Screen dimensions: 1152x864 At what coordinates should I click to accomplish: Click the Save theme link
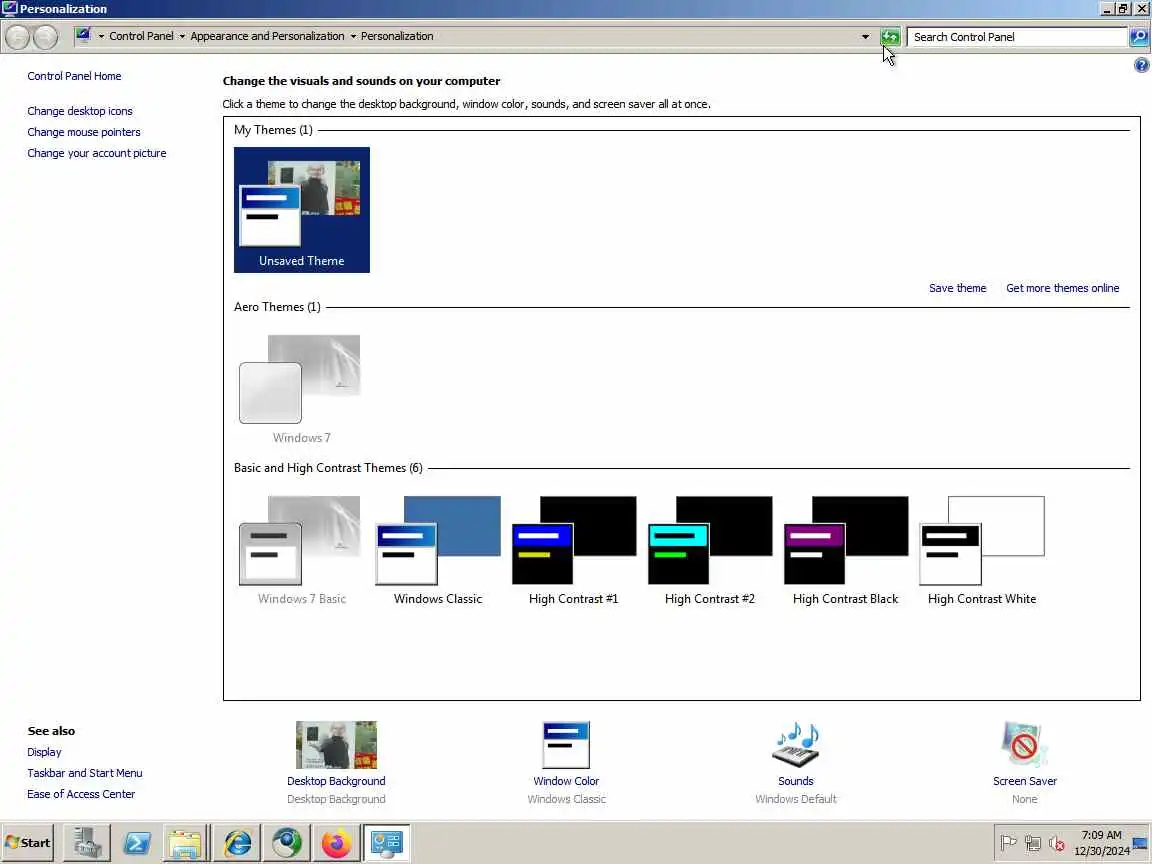point(957,288)
